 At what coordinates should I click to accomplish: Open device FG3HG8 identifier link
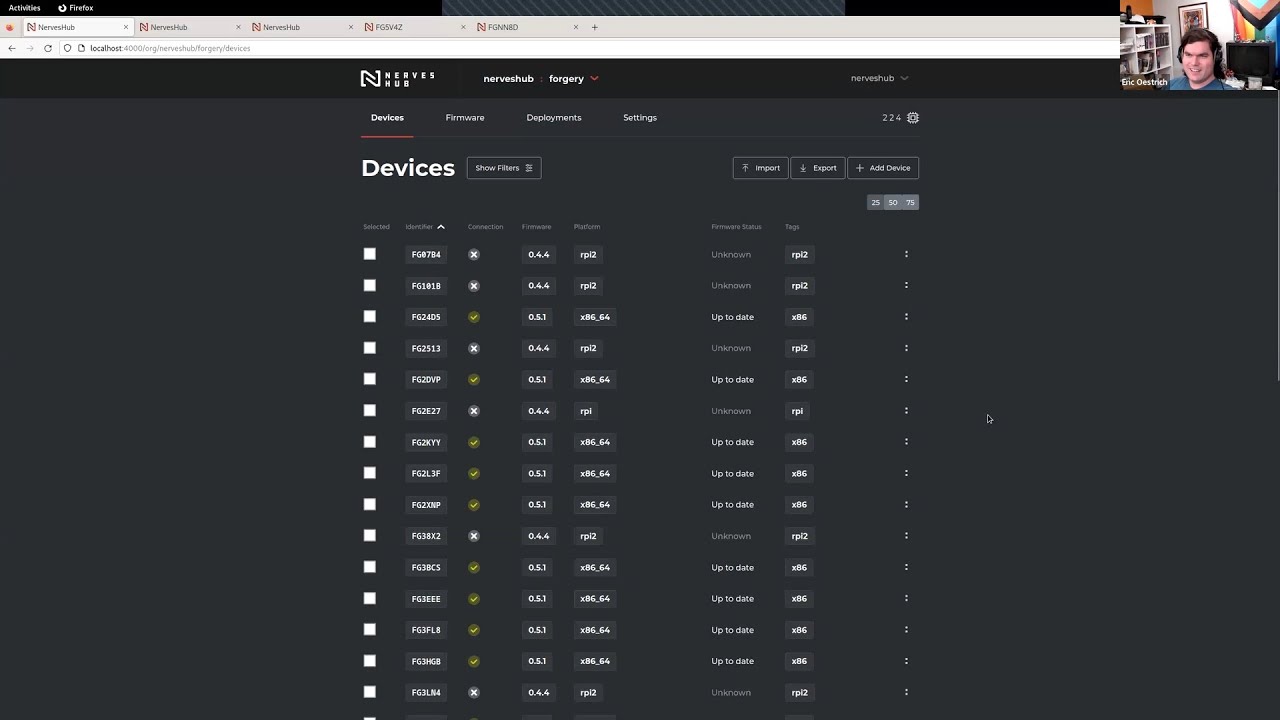pos(426,661)
